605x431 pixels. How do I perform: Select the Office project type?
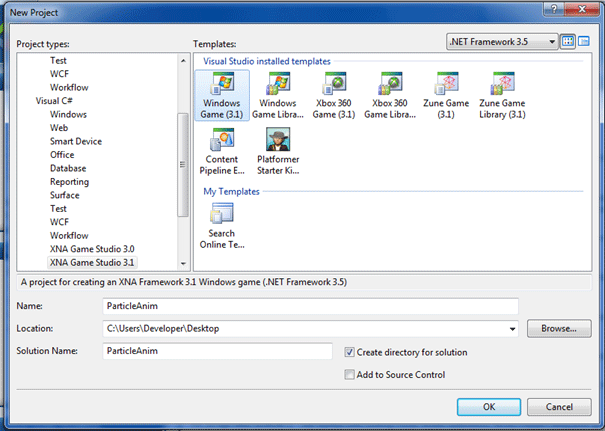(x=62, y=155)
